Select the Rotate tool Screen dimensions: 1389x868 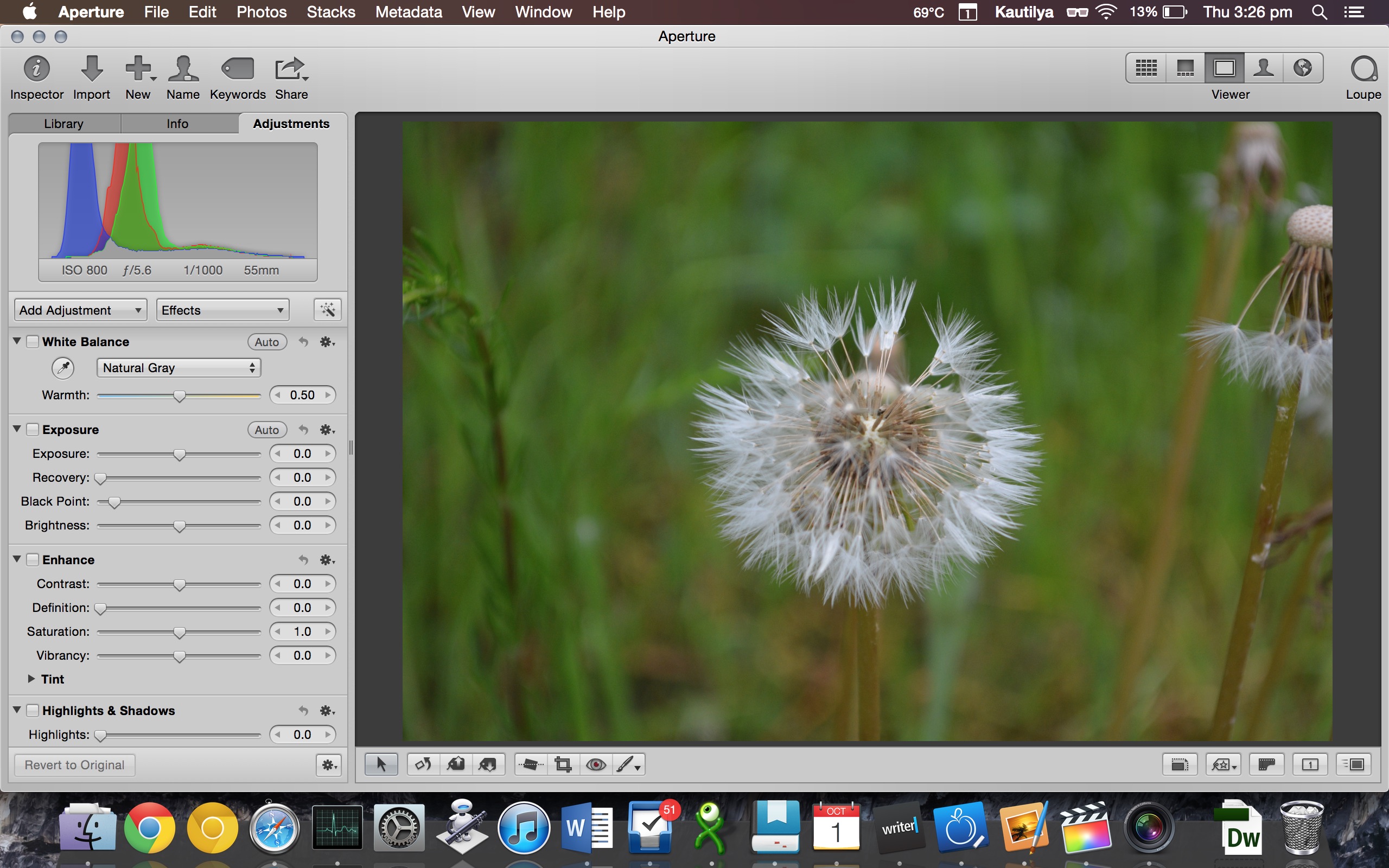(x=424, y=765)
